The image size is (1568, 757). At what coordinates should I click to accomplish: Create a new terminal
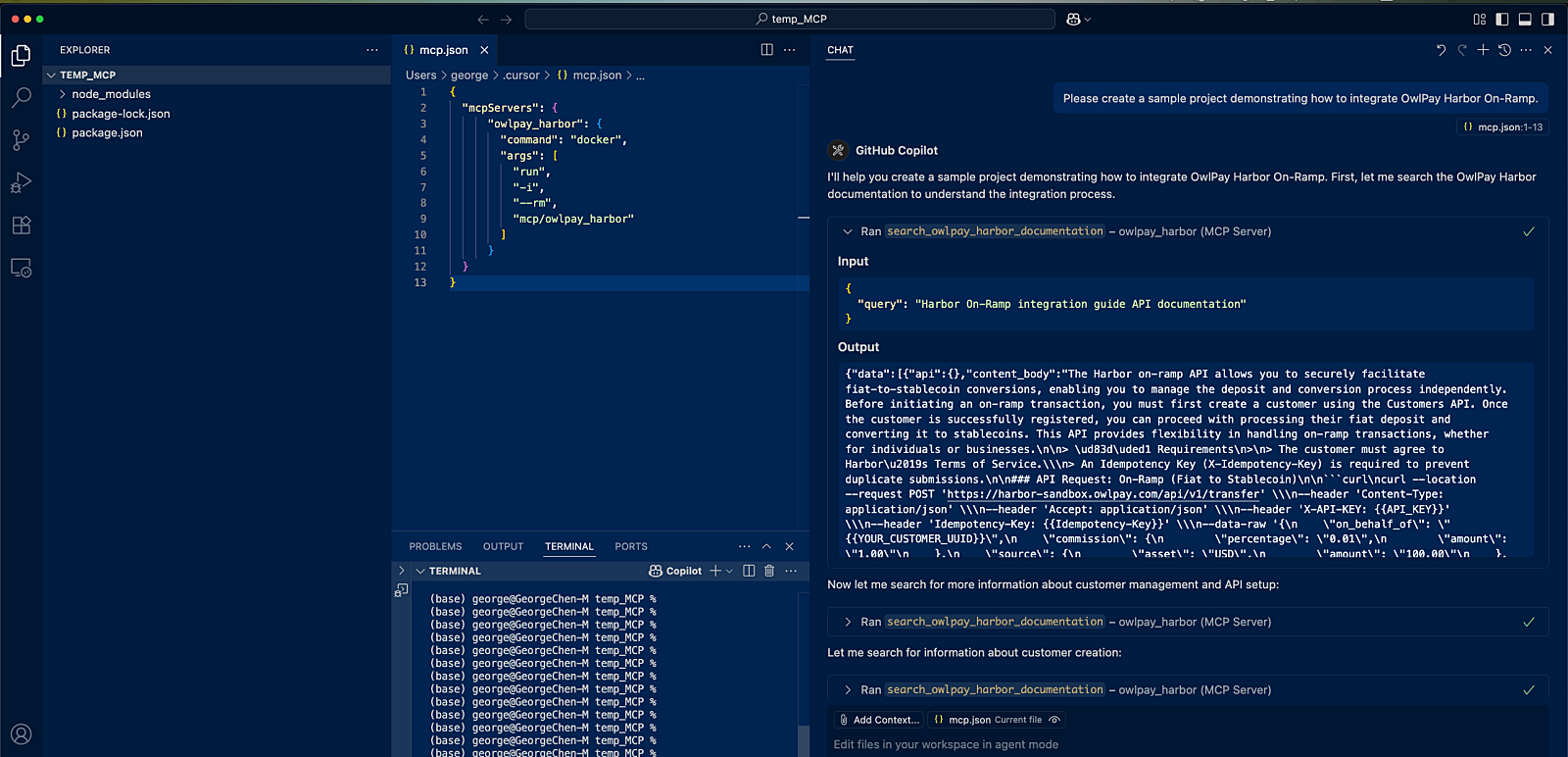pyautogui.click(x=715, y=571)
